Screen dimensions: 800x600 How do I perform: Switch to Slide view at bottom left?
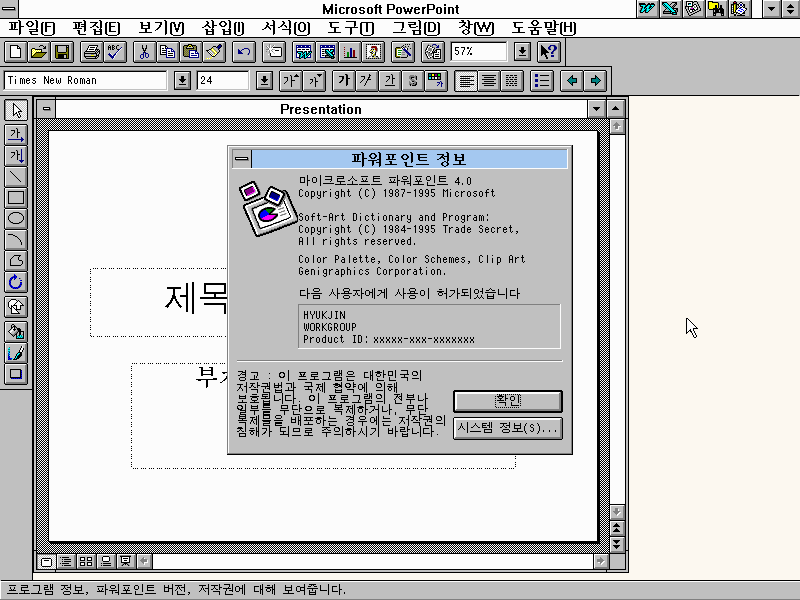pyautogui.click(x=46, y=562)
